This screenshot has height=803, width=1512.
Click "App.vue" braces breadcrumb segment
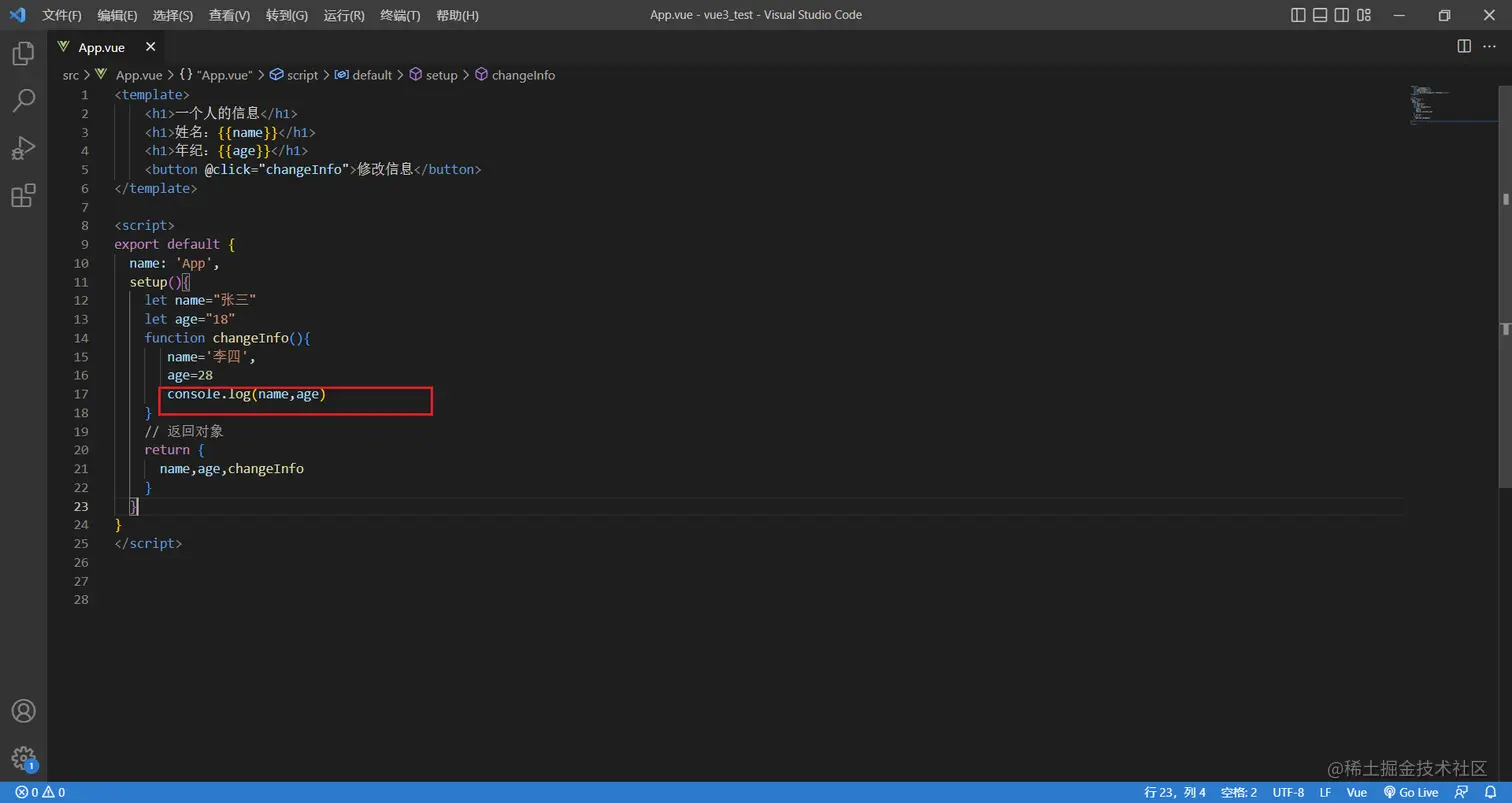point(216,75)
